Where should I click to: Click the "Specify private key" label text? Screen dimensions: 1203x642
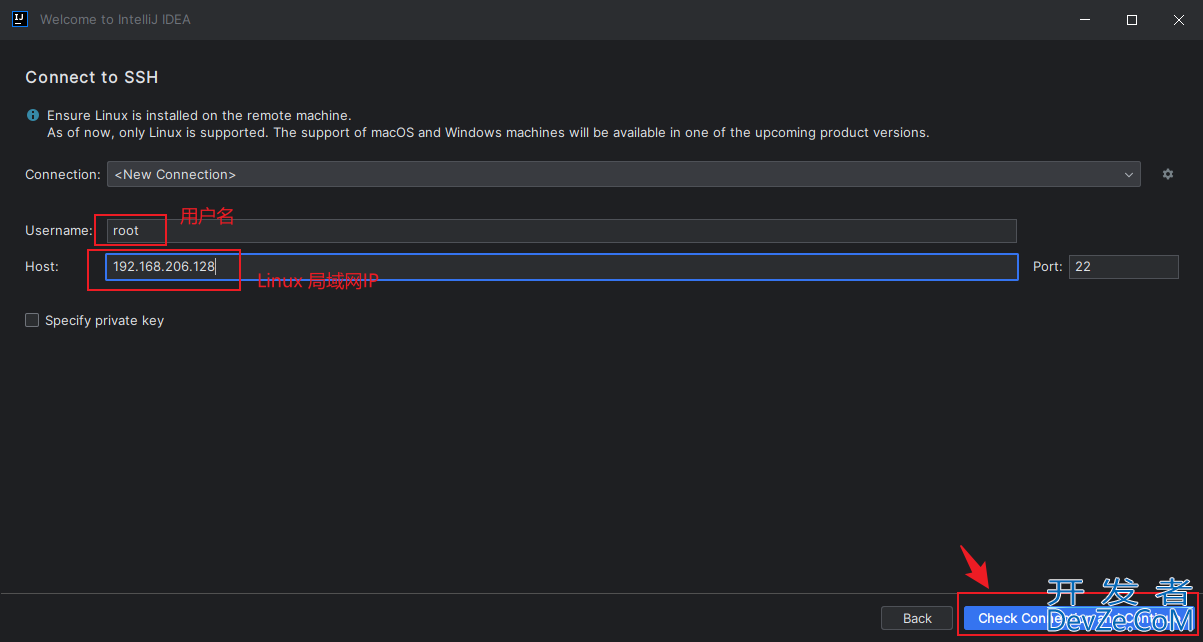coord(104,321)
